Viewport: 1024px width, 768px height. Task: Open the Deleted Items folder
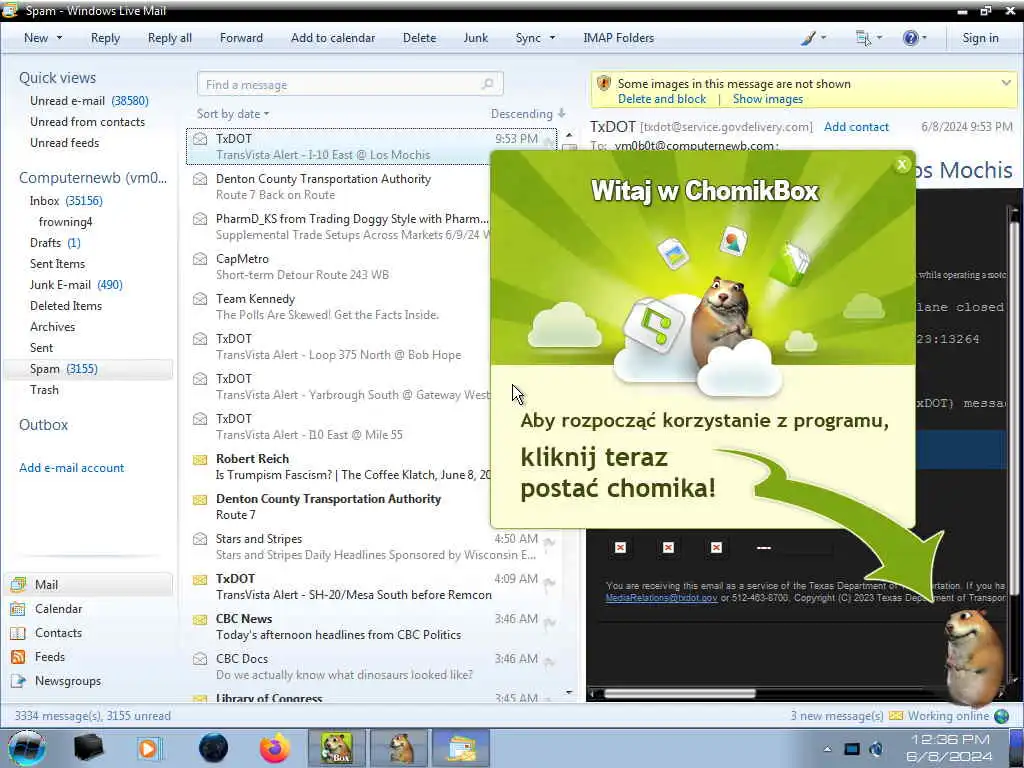pyautogui.click(x=66, y=306)
